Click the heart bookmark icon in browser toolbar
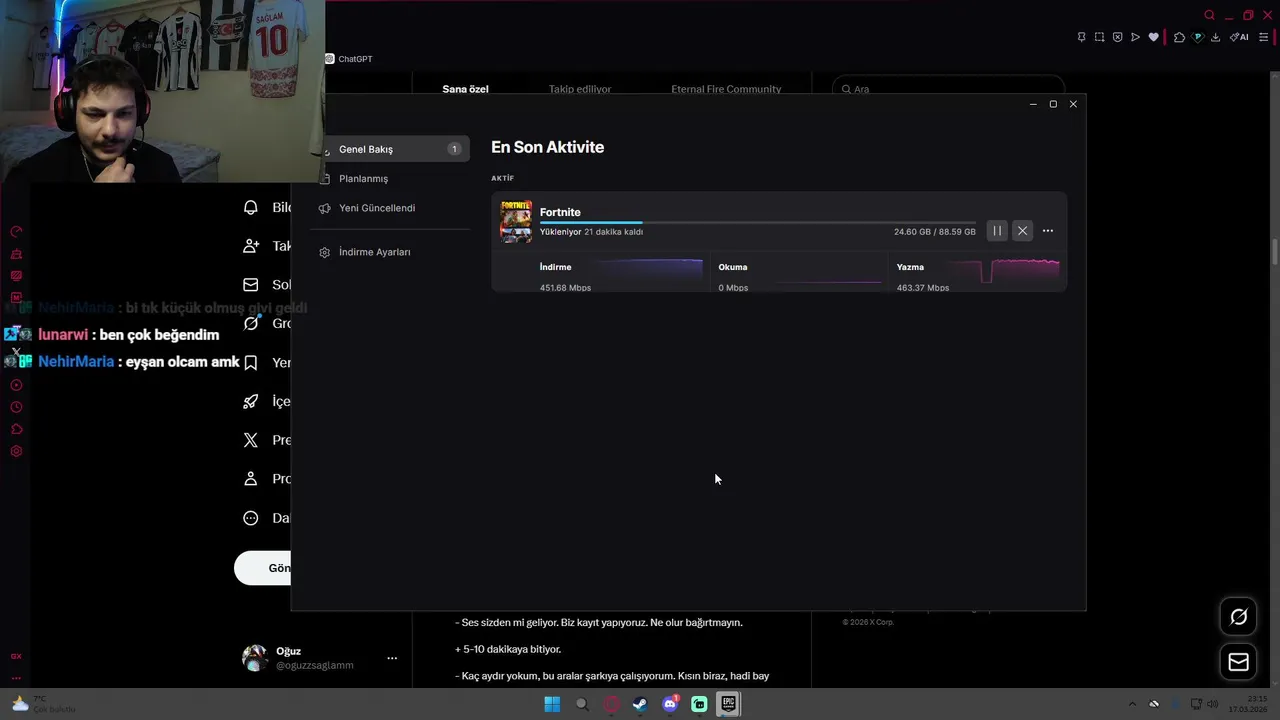Viewport: 1280px width, 720px height. pos(1153,37)
